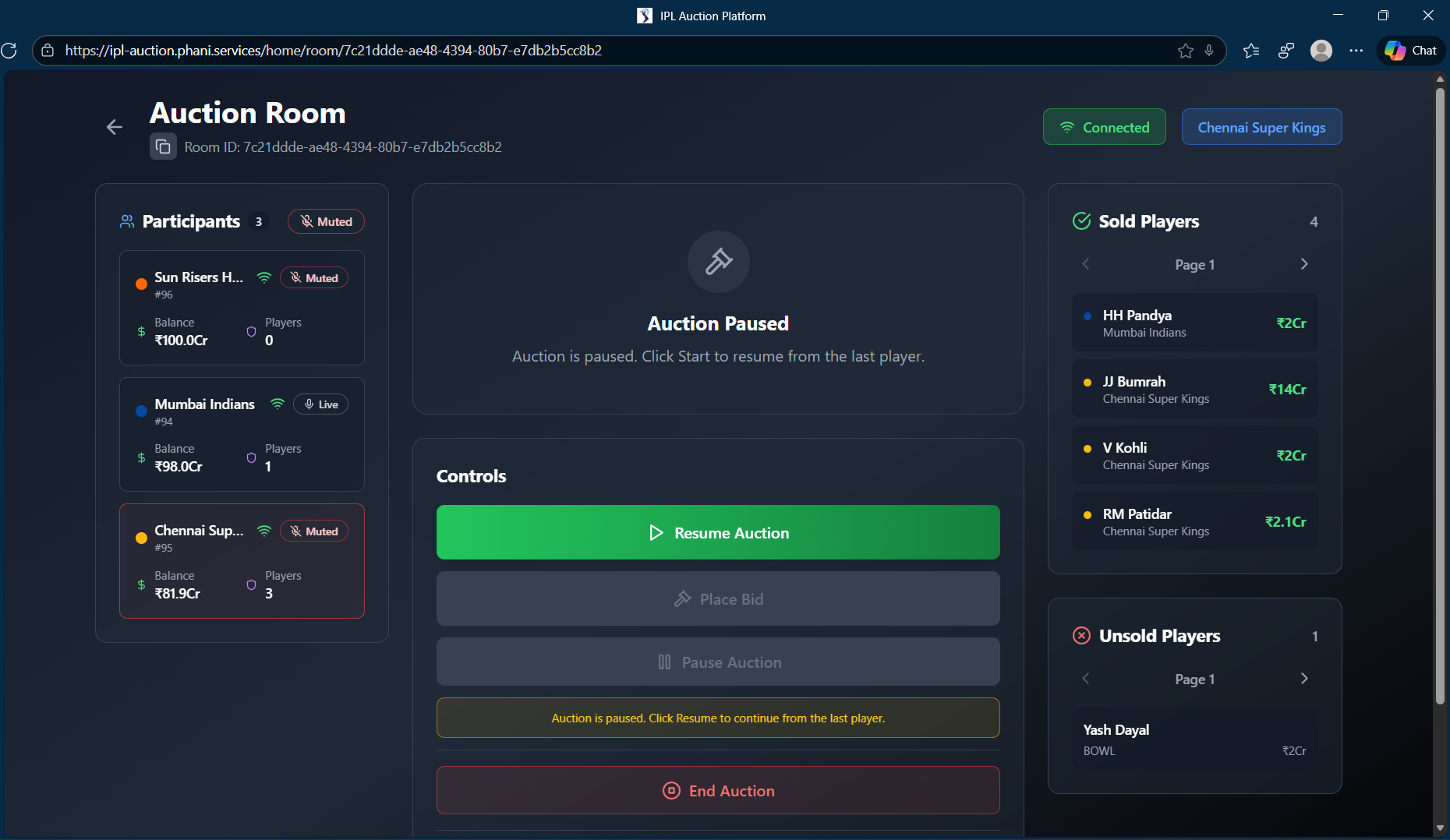The height and width of the screenshot is (840, 1450).
Task: Click the wifi signal icon beside Mumbai Indians
Action: tap(278, 404)
